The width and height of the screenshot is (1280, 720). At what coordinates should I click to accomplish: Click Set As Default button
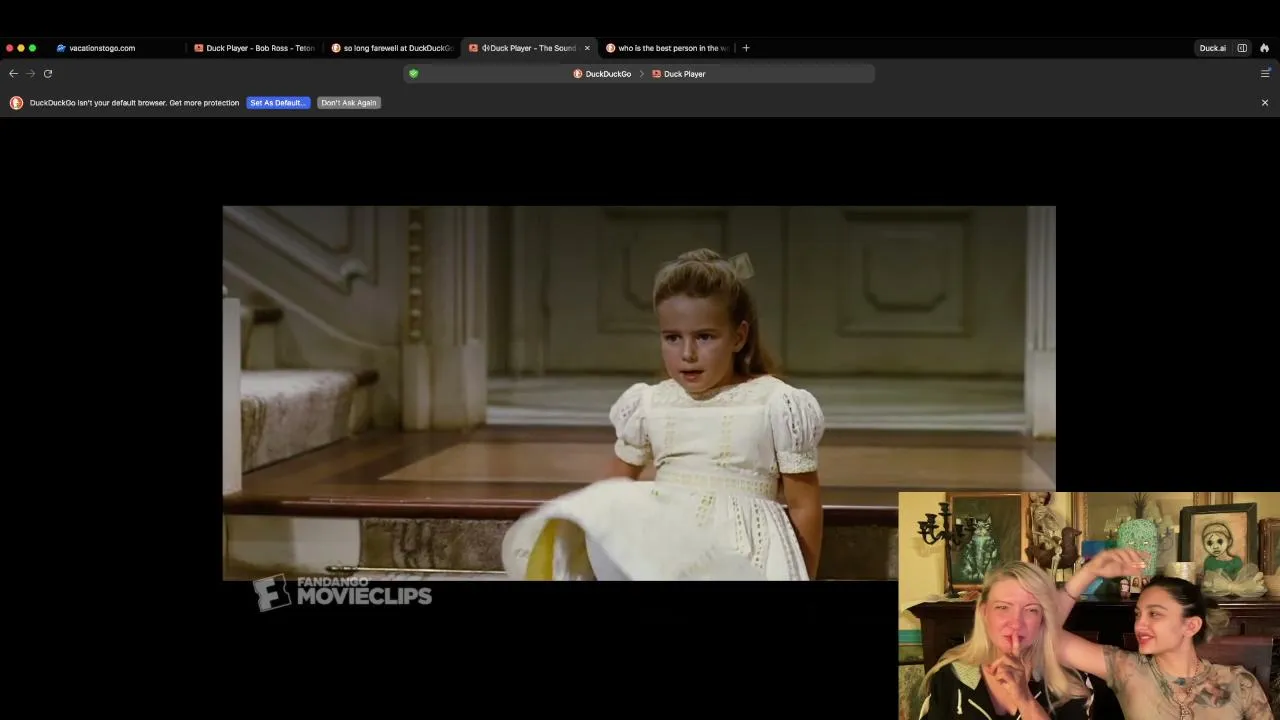(x=278, y=102)
